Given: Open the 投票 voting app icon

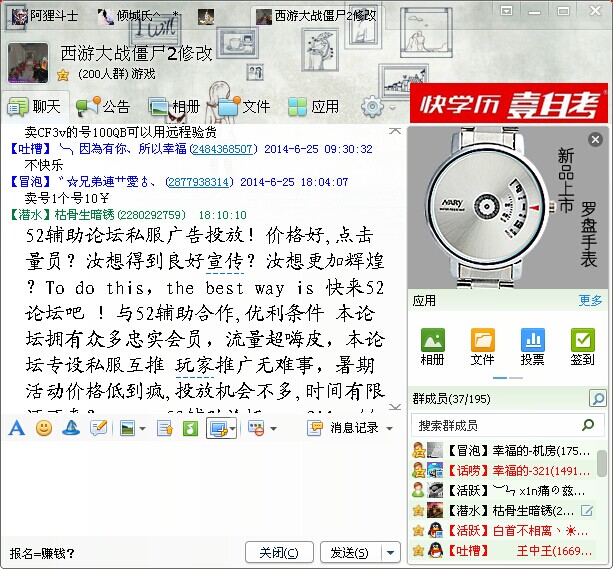Looking at the screenshot, I should (x=532, y=346).
